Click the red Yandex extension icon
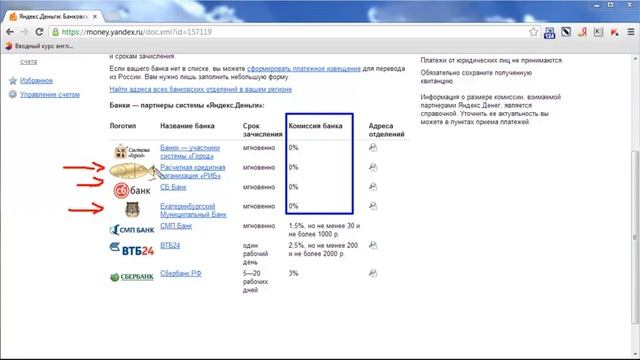This screenshot has height=360, width=640. (x=582, y=32)
